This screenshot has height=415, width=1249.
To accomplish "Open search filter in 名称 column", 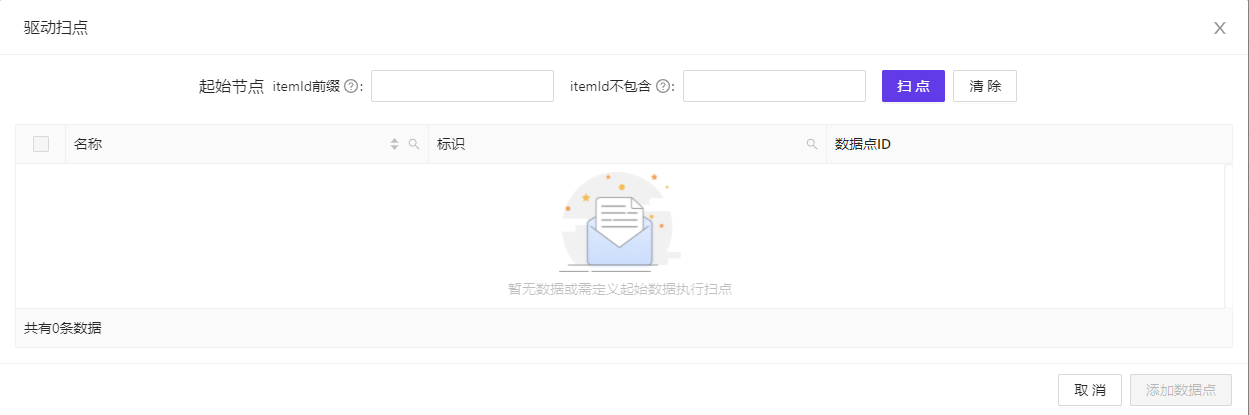I will coord(414,144).
